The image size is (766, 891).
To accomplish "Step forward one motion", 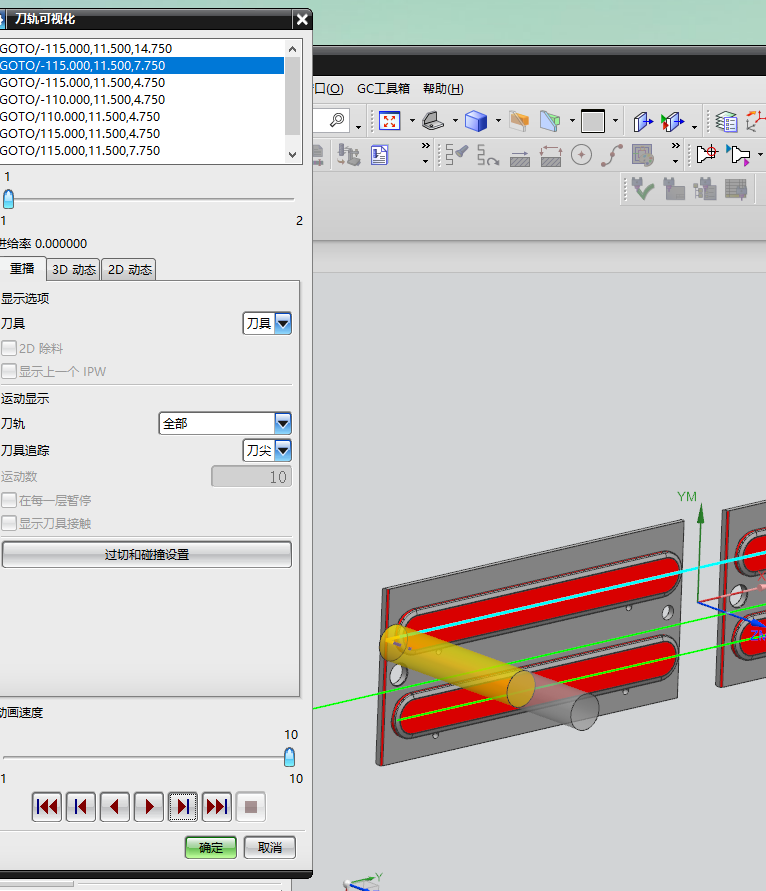I will point(183,806).
